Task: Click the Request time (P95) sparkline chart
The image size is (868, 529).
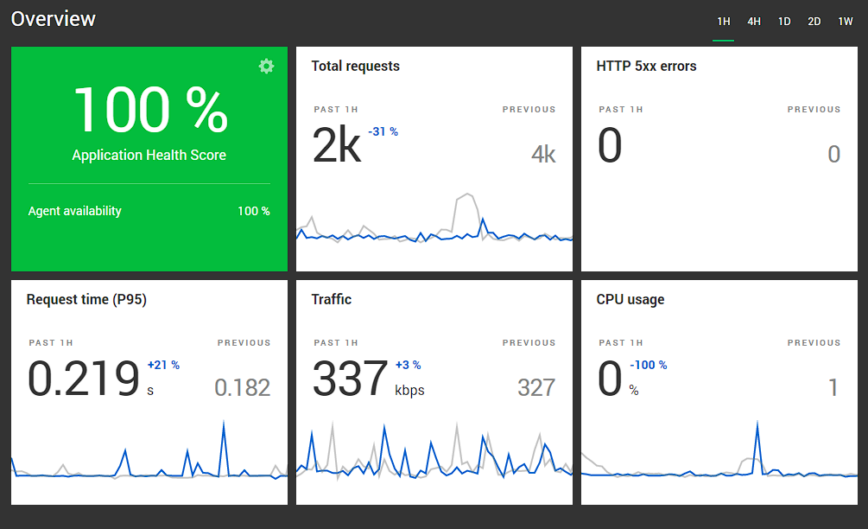Action: 149,450
